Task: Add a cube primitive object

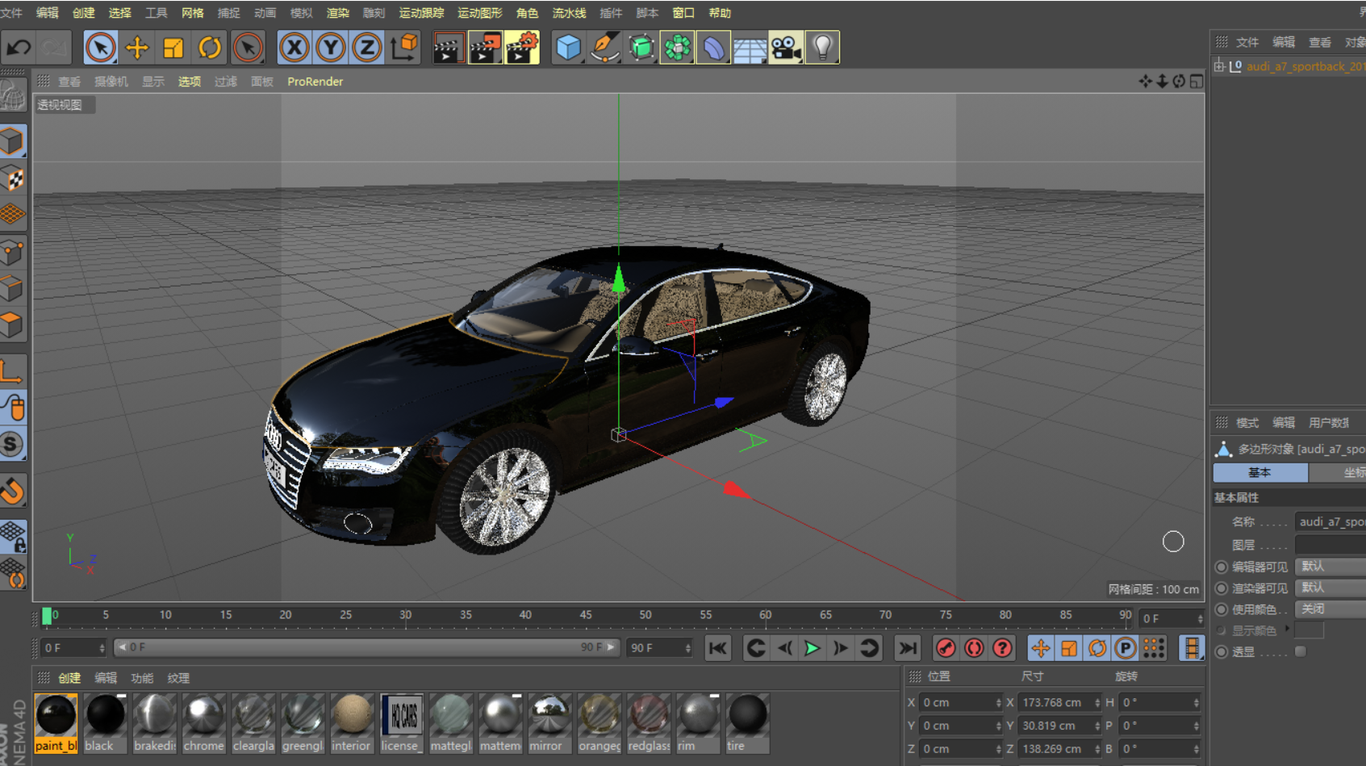Action: tap(569, 47)
